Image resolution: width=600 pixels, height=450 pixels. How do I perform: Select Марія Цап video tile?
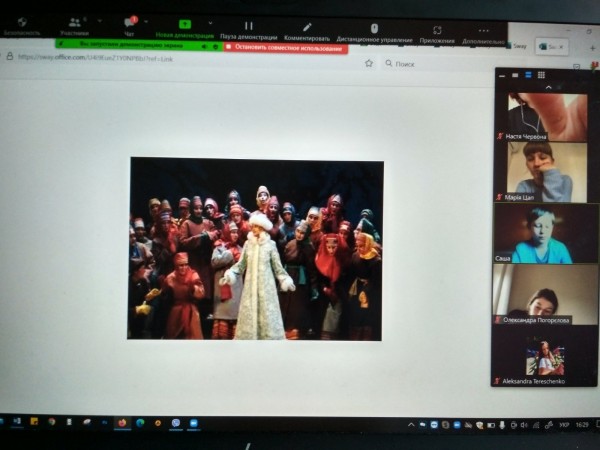(x=547, y=172)
